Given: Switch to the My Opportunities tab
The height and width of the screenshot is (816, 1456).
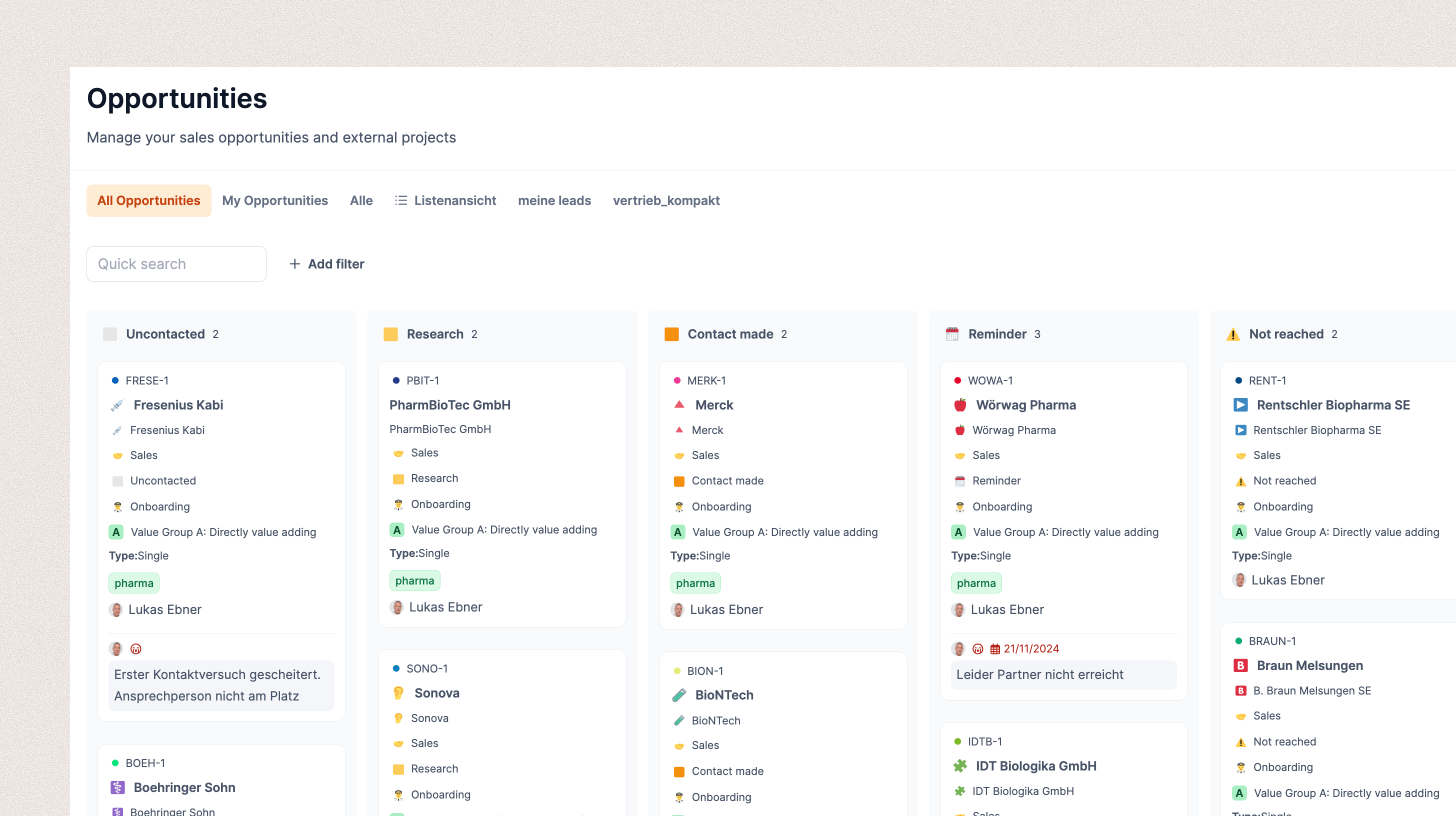Looking at the screenshot, I should pos(275,201).
